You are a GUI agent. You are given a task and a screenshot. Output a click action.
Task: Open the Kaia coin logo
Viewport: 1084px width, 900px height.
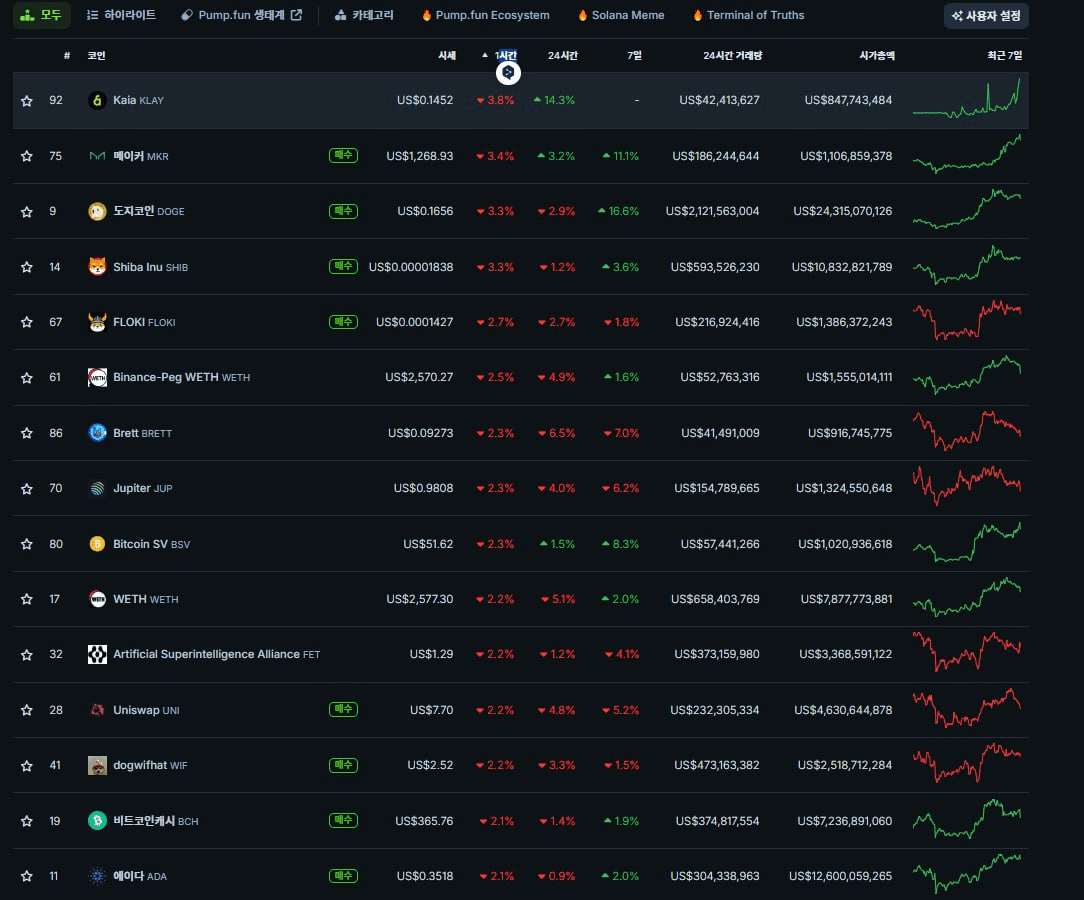tap(97, 100)
